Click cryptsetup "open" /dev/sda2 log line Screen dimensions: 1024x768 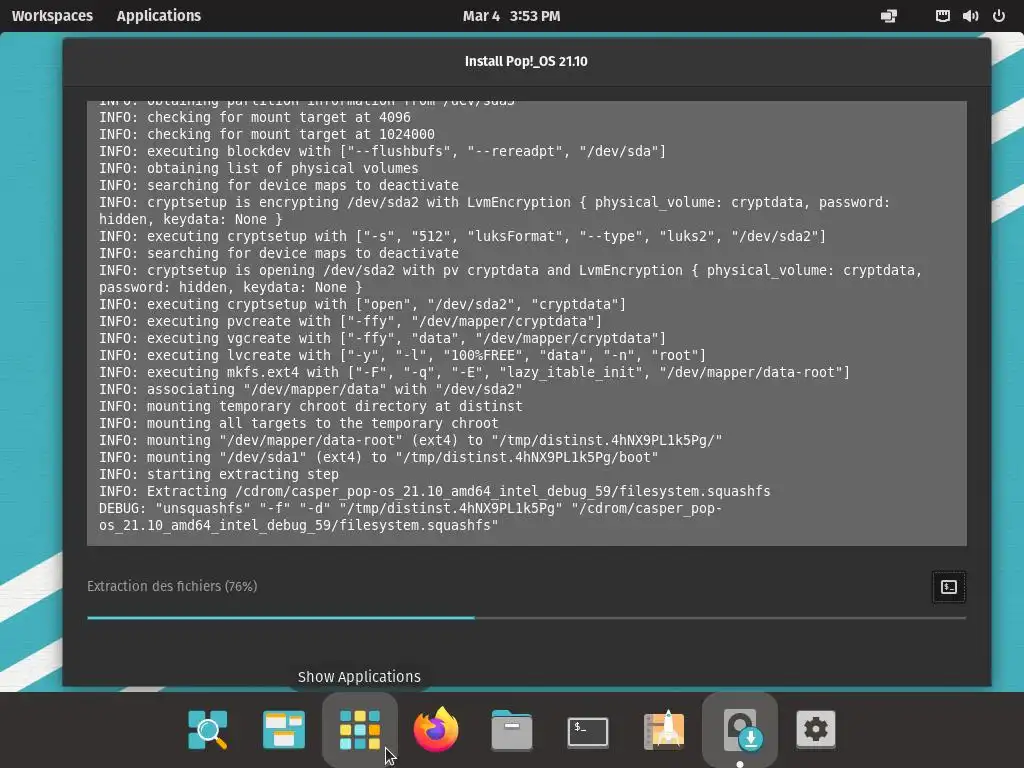point(362,304)
